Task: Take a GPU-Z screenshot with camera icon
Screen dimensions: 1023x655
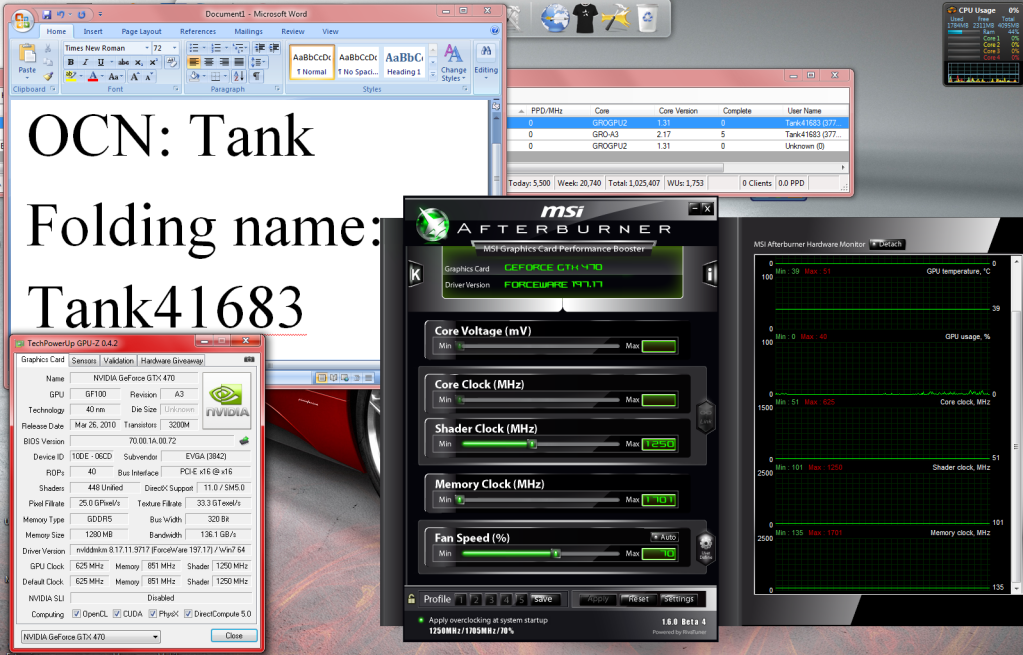Action: [249, 359]
